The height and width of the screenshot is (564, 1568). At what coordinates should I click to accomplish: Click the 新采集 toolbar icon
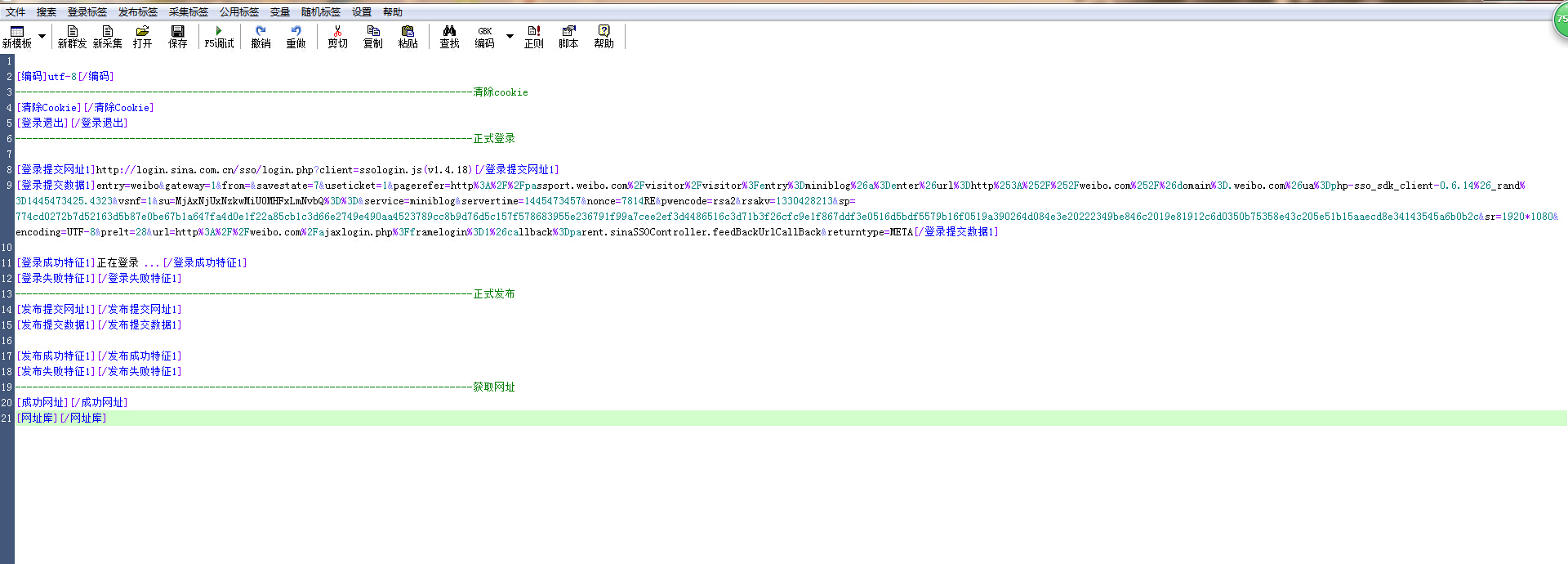coord(107,36)
